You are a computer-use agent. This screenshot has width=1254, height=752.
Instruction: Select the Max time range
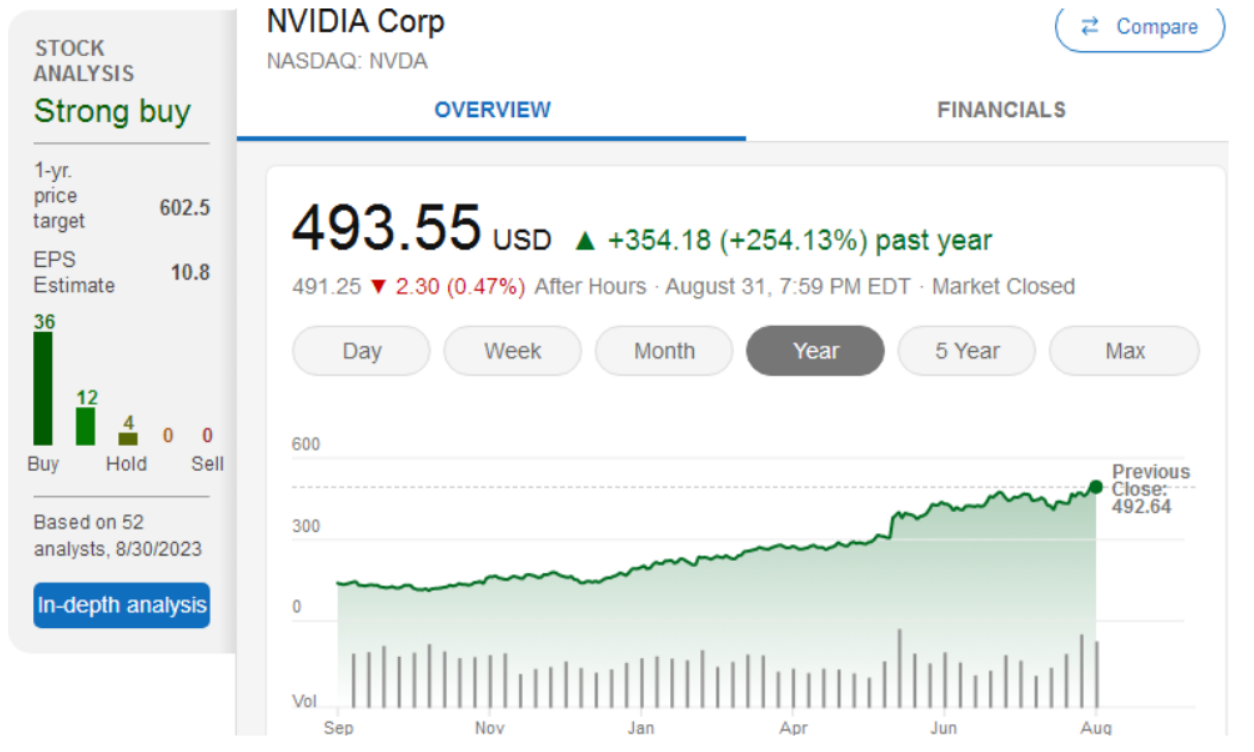[1124, 351]
